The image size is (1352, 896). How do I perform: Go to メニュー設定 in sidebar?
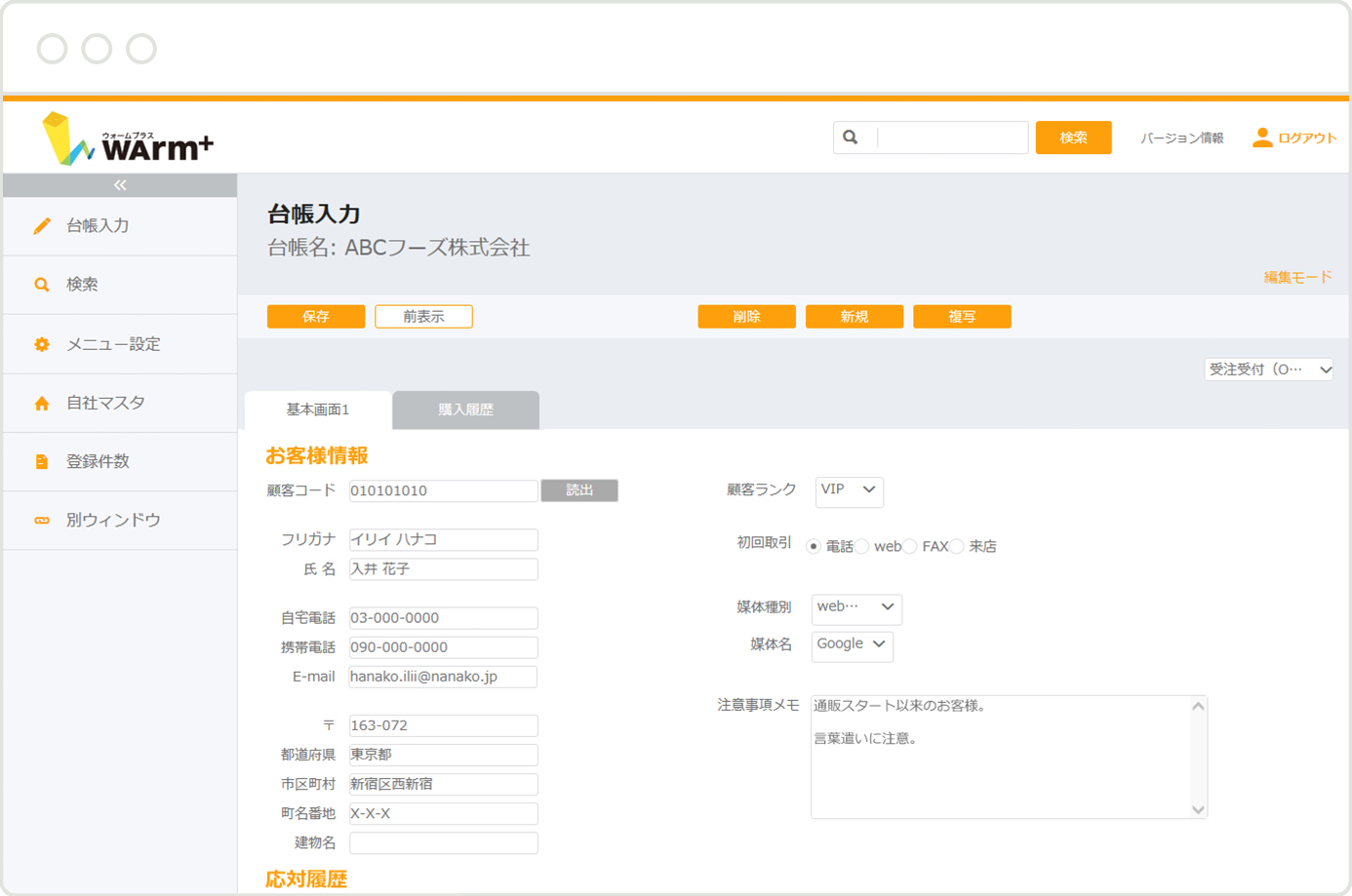(x=120, y=344)
